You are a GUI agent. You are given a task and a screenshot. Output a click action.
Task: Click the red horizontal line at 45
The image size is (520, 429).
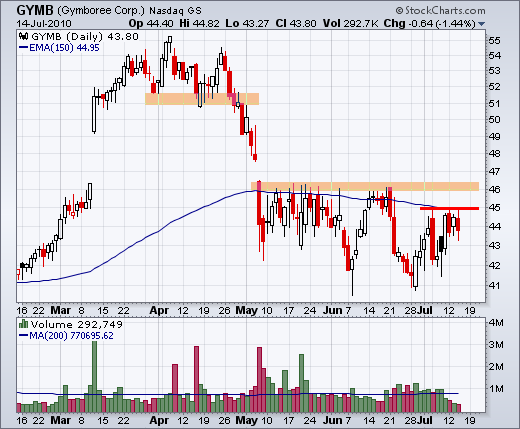[449, 209]
